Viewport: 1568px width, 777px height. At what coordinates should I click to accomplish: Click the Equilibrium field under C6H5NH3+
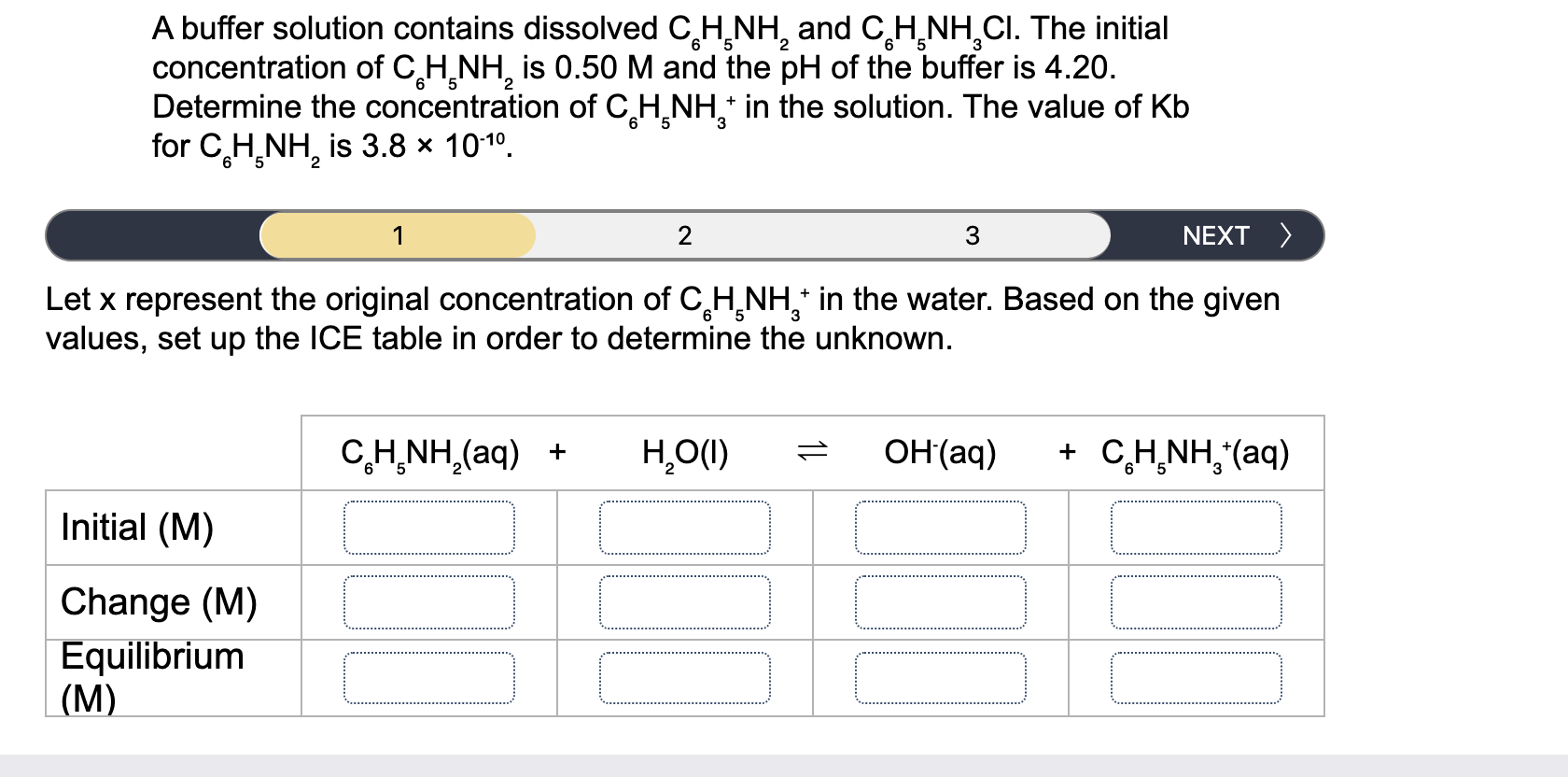click(1197, 677)
